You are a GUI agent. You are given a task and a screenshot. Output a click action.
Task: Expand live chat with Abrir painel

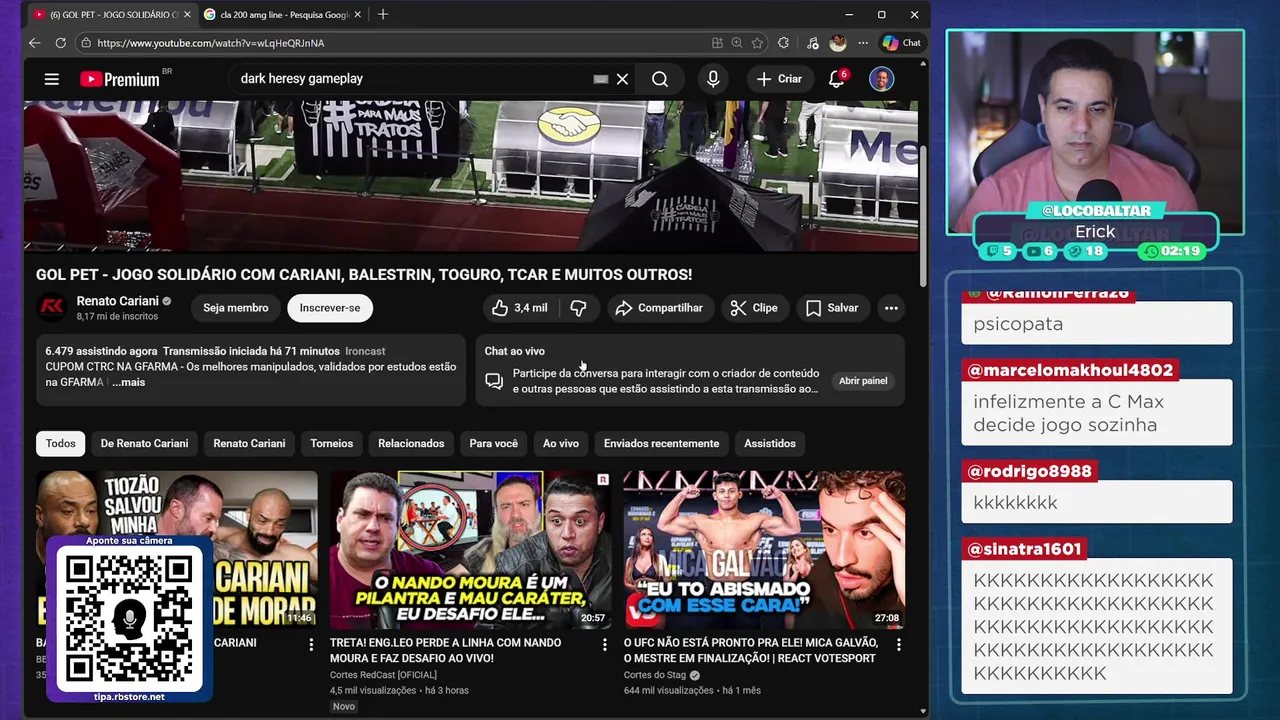coord(863,380)
